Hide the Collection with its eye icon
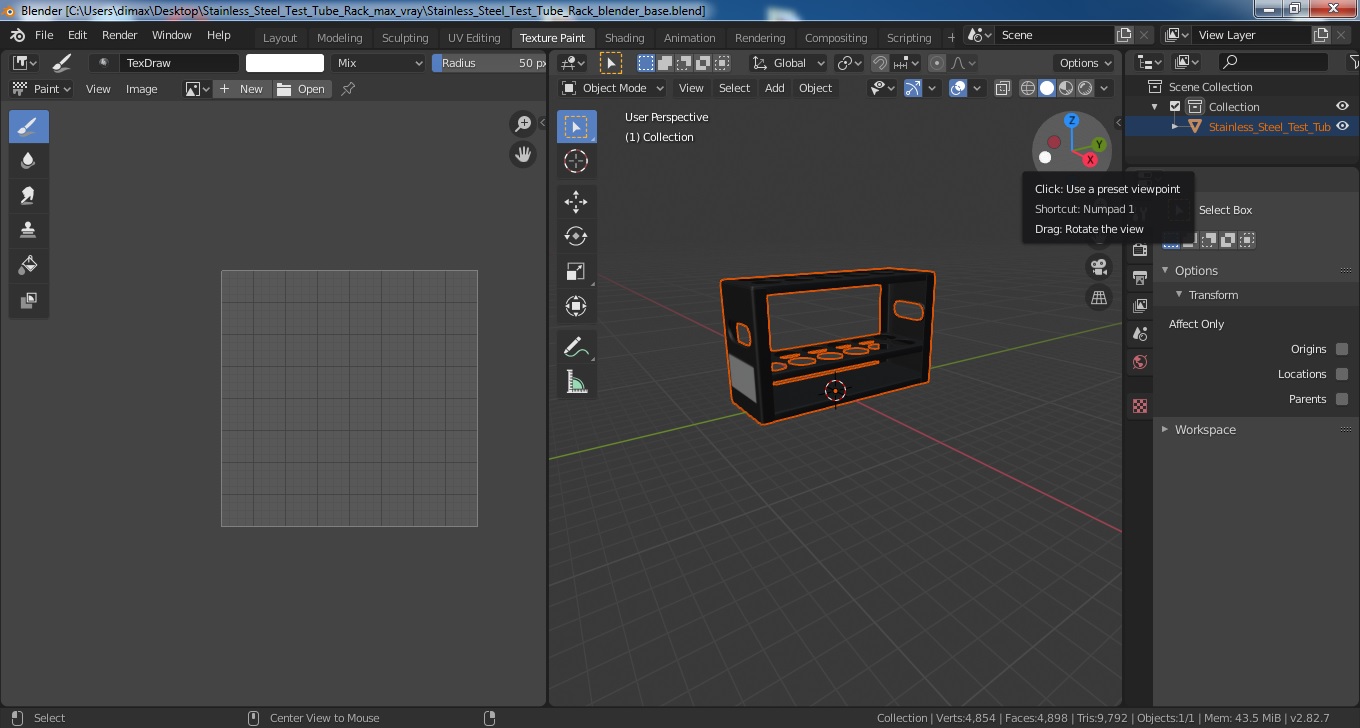 click(1343, 107)
